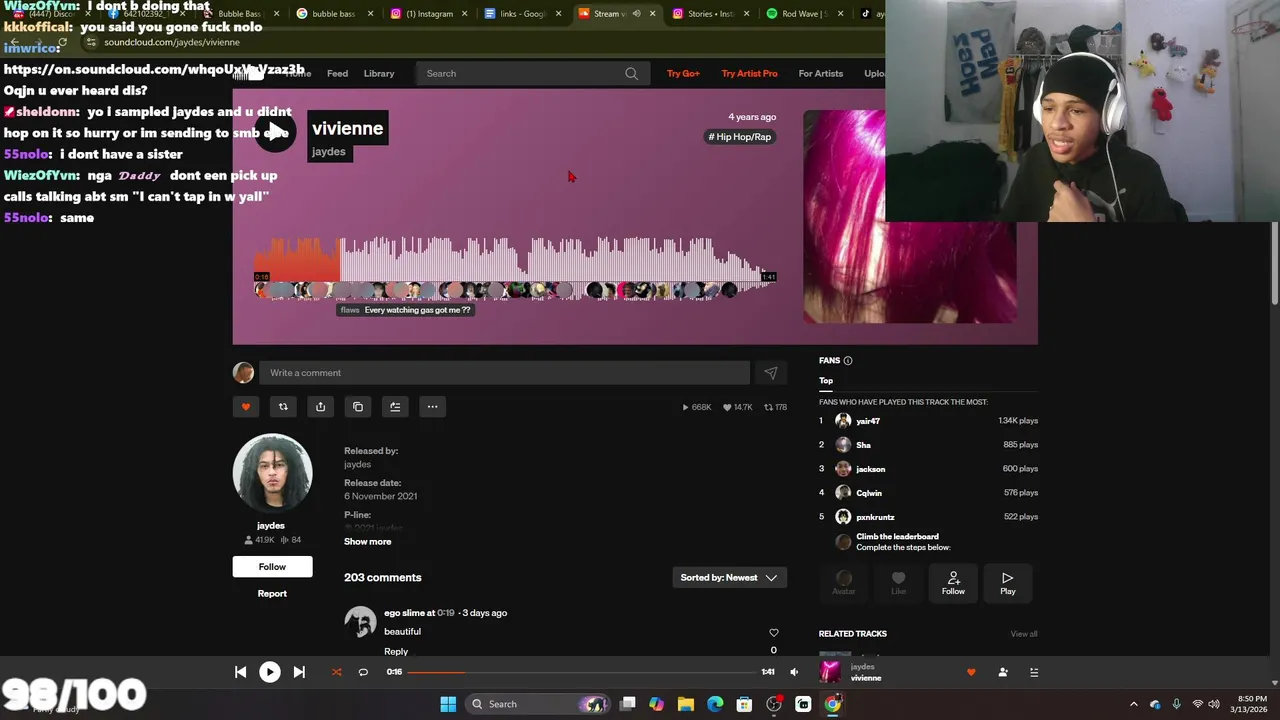Click the track waveform to seek
This screenshot has height=720, width=1280.
pos(515,260)
